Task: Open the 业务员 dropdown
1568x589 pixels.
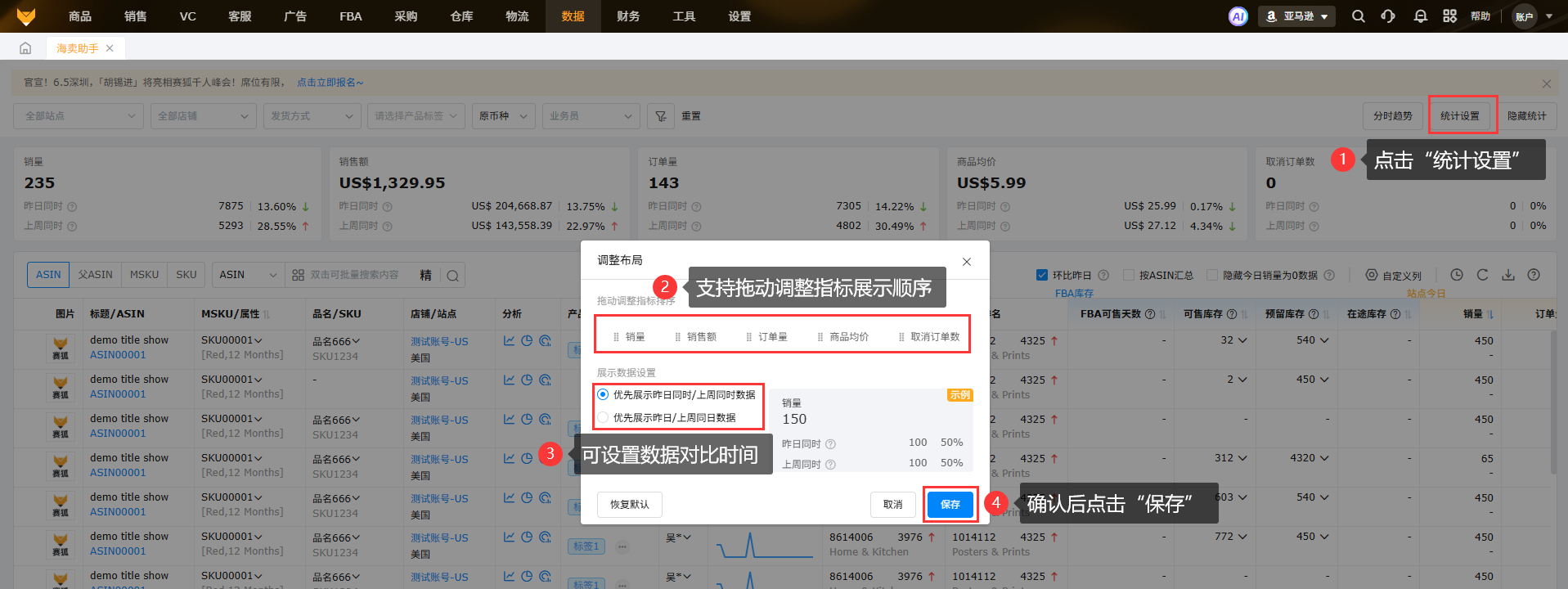Action: pos(591,116)
